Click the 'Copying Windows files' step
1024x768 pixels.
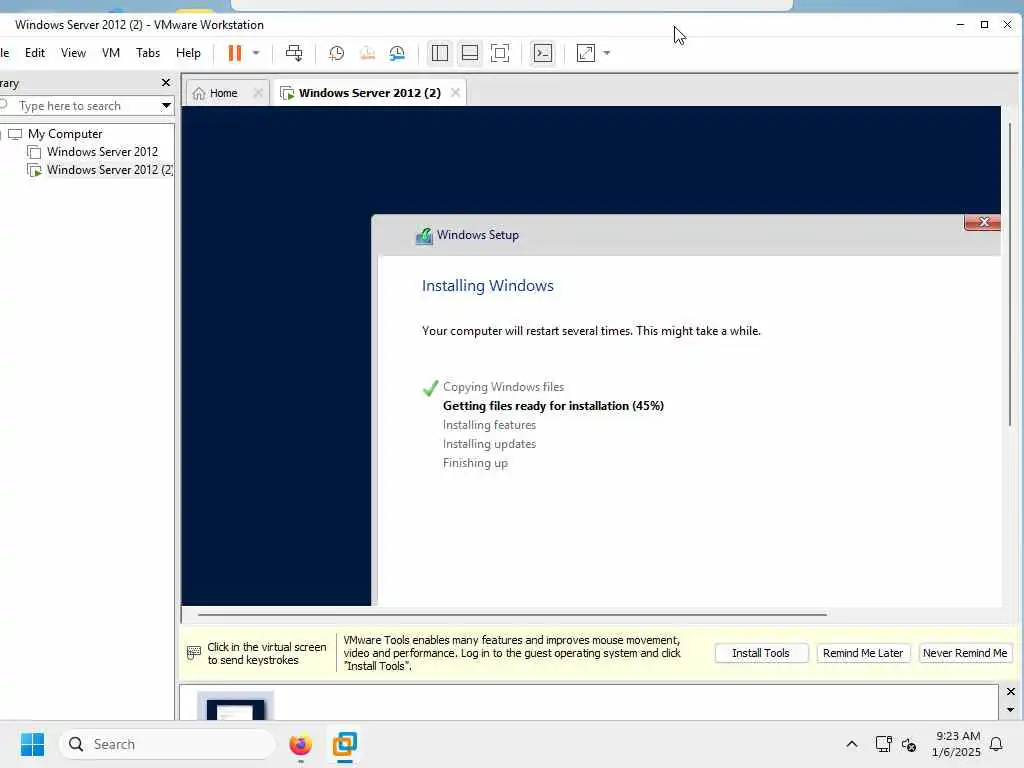tap(504, 387)
